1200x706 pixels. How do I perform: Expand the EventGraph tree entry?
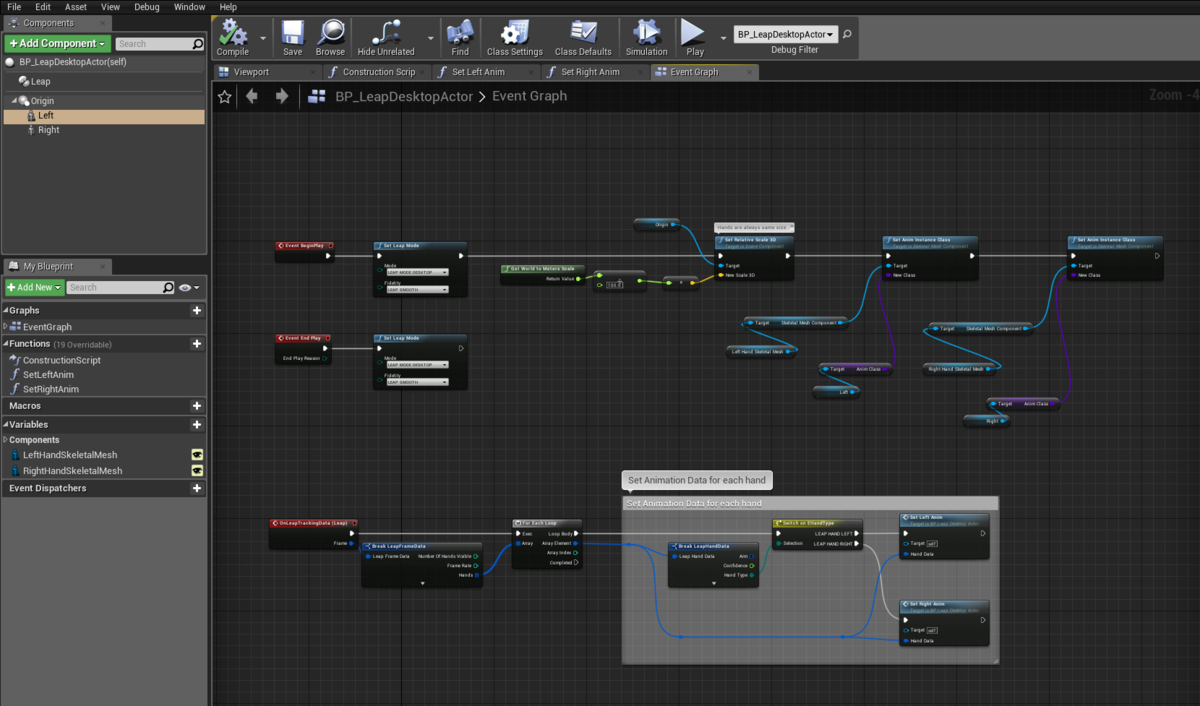(6, 327)
